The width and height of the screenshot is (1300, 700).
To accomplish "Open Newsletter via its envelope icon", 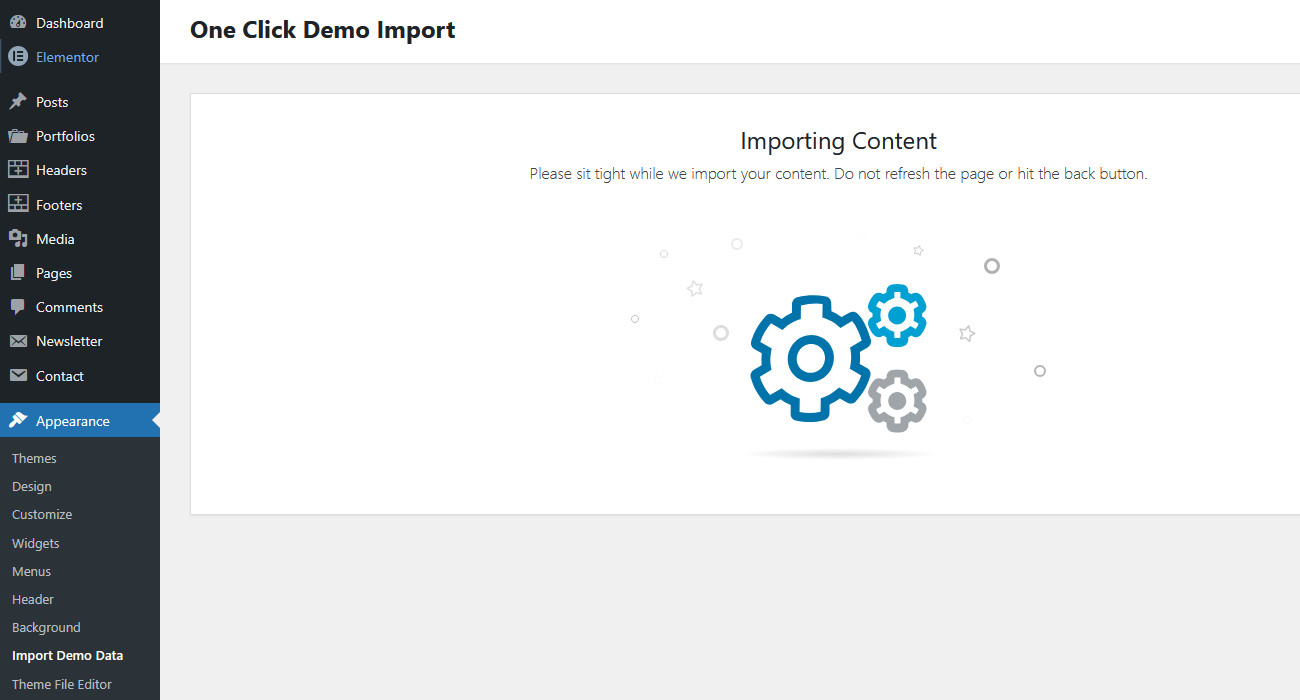I will (x=17, y=341).
